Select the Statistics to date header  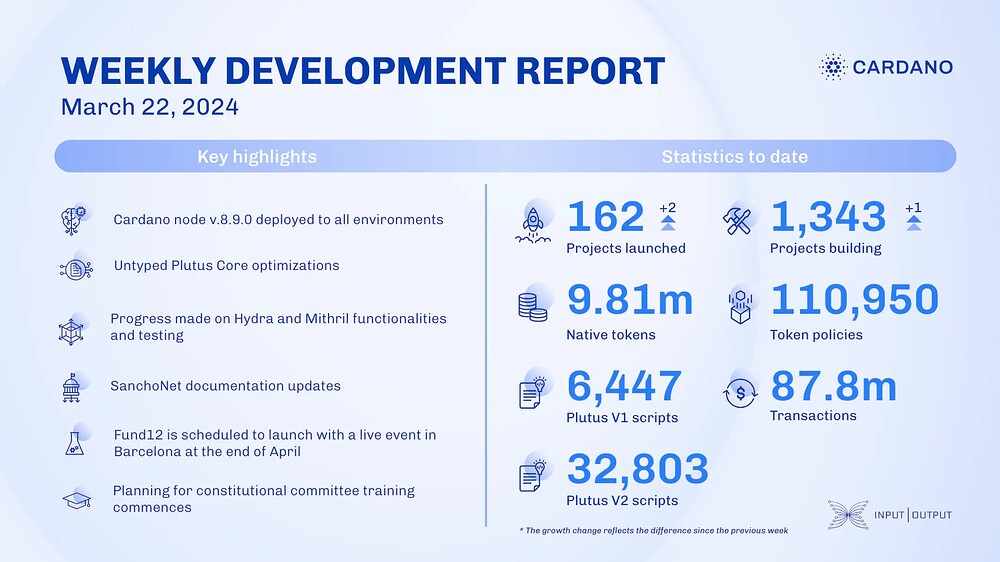tap(735, 157)
